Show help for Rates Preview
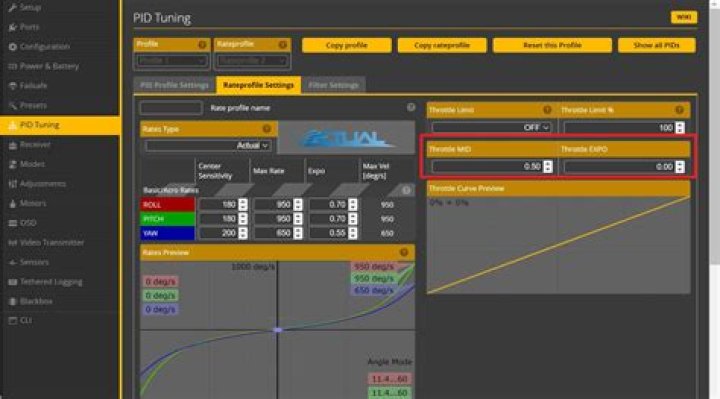 404,252
